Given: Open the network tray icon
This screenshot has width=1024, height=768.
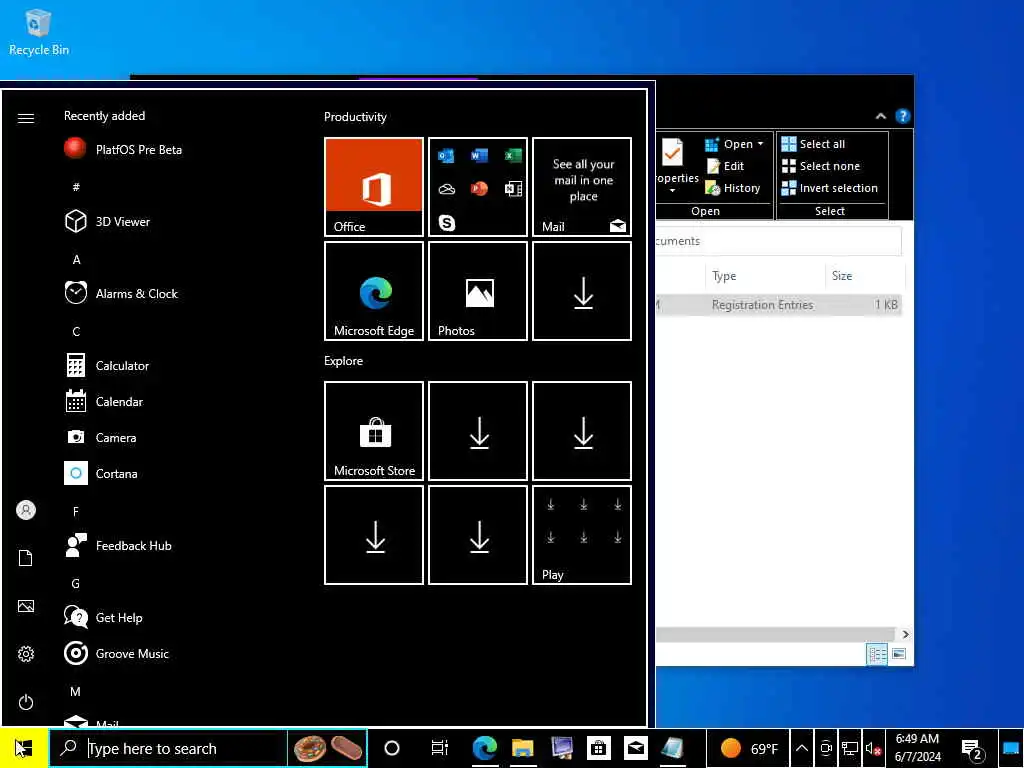Looking at the screenshot, I should click(850, 748).
